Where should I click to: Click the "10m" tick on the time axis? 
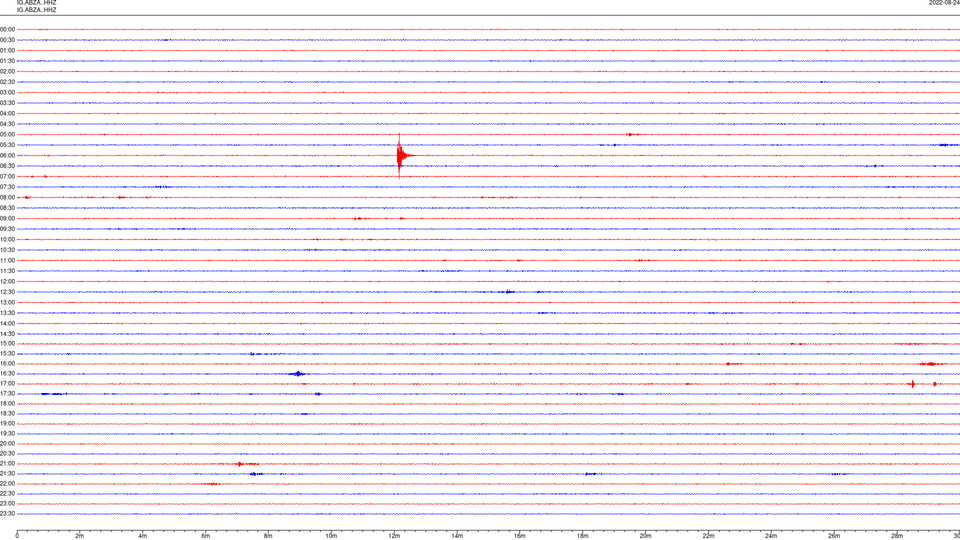coord(331,536)
